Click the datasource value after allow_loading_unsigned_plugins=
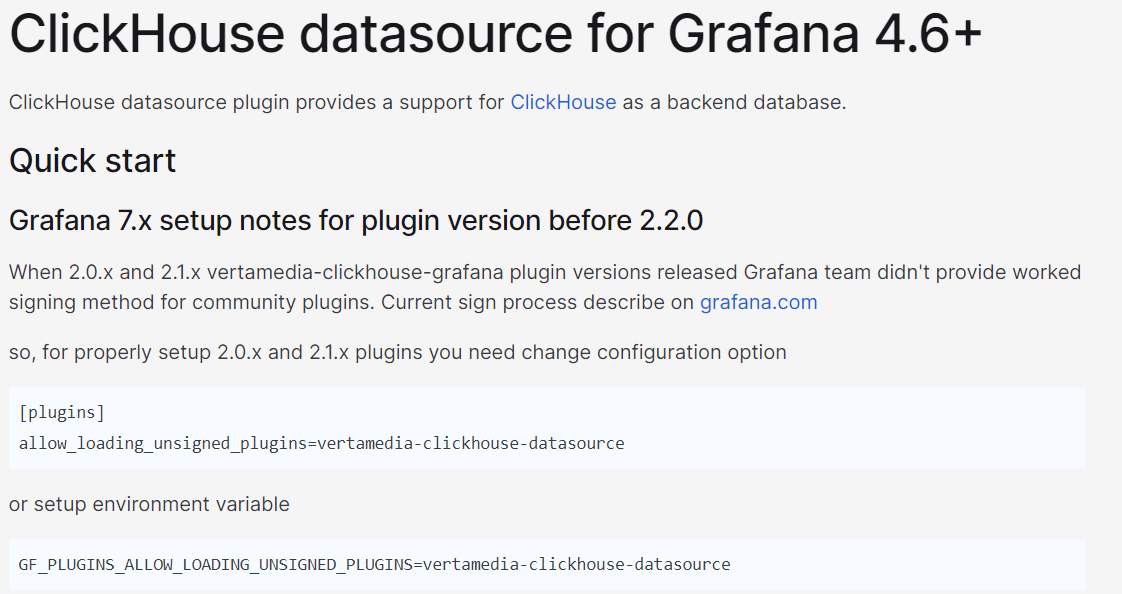The image size is (1122, 594). pos(470,443)
